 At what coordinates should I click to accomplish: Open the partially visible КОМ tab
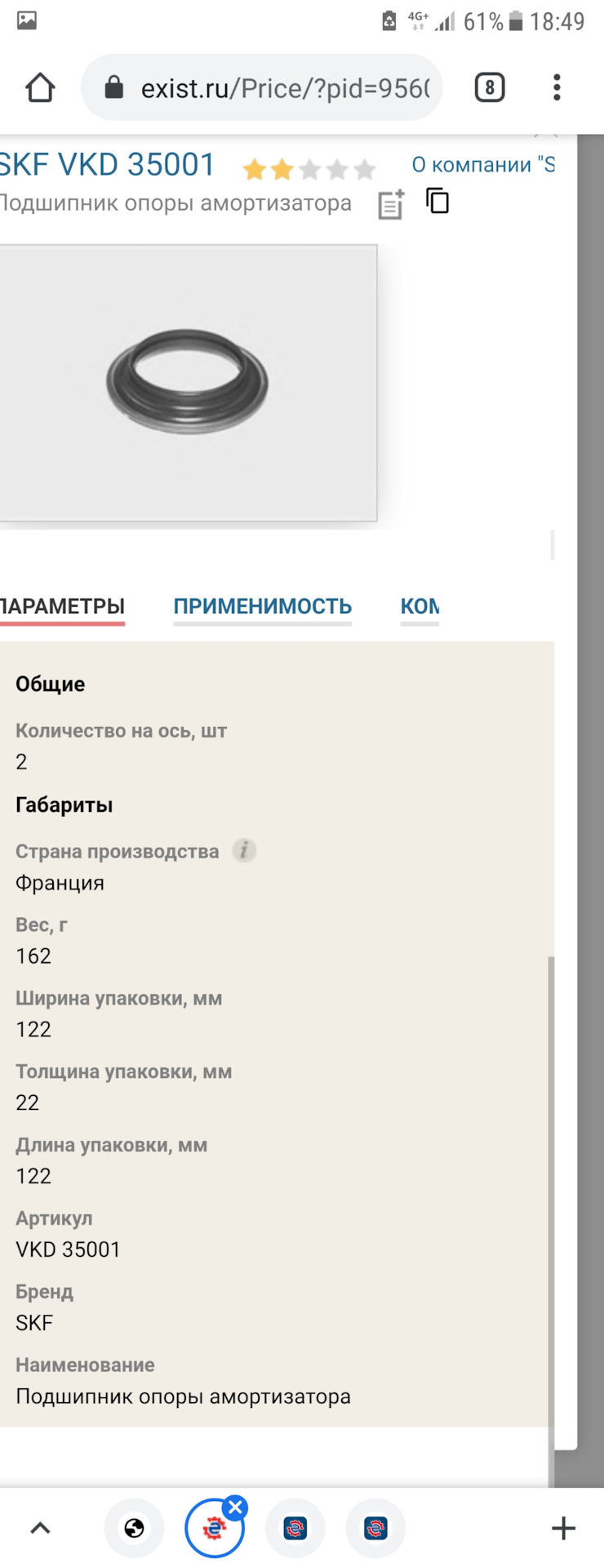[x=420, y=607]
